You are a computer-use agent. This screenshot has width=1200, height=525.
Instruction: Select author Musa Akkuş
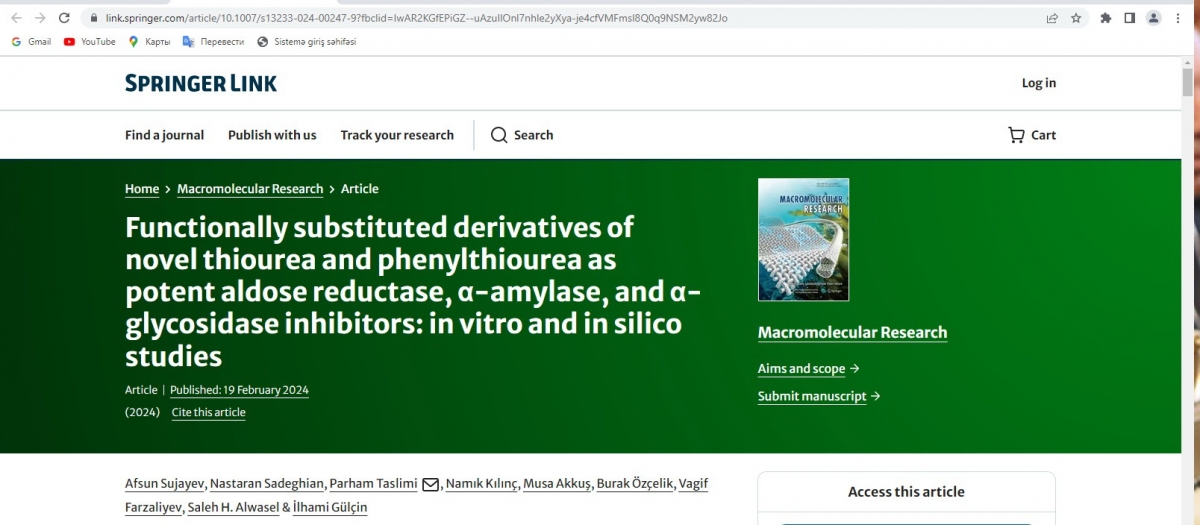coord(557,484)
